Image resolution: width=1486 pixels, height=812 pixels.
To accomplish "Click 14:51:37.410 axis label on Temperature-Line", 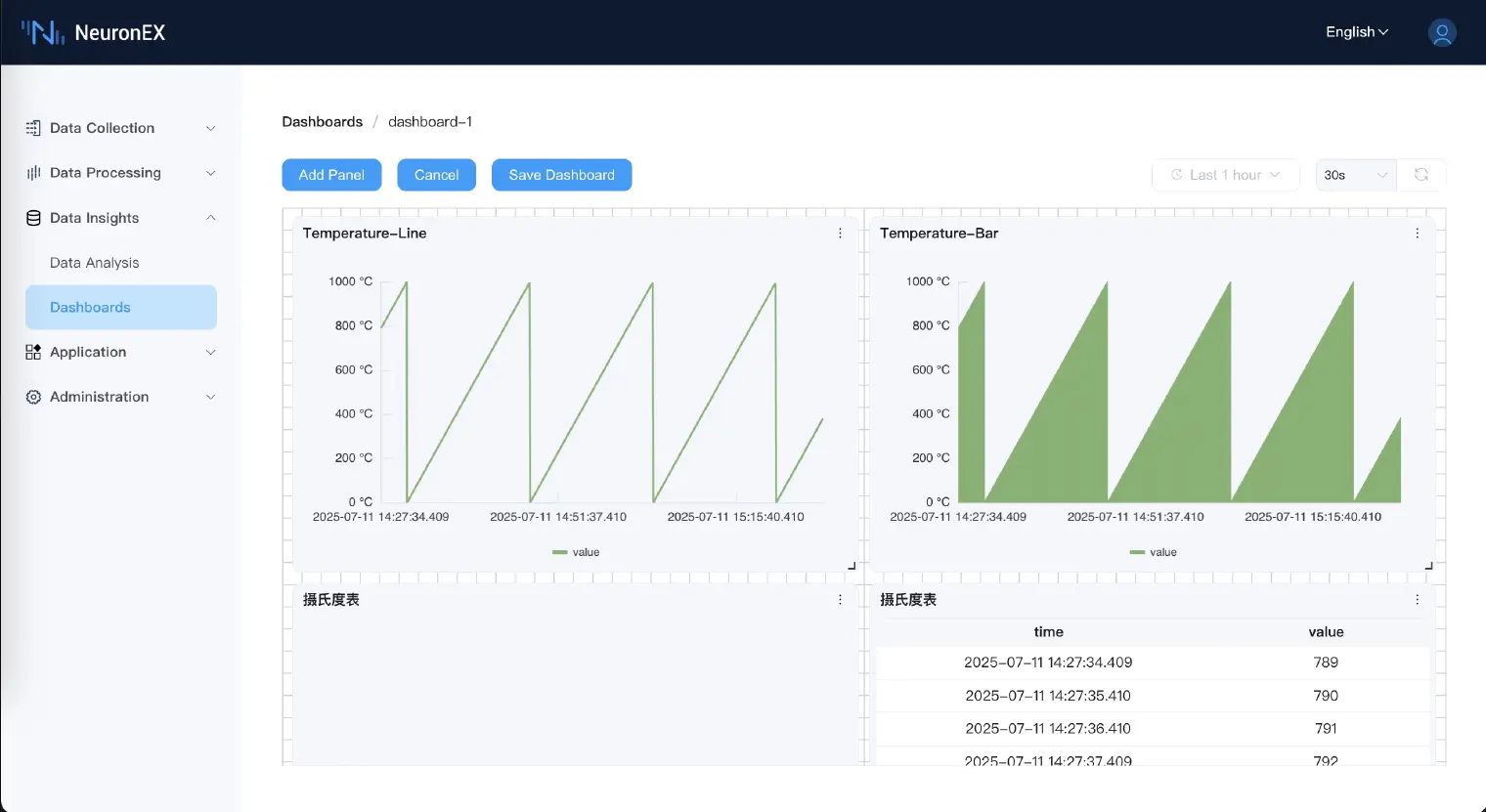I will pos(558,517).
